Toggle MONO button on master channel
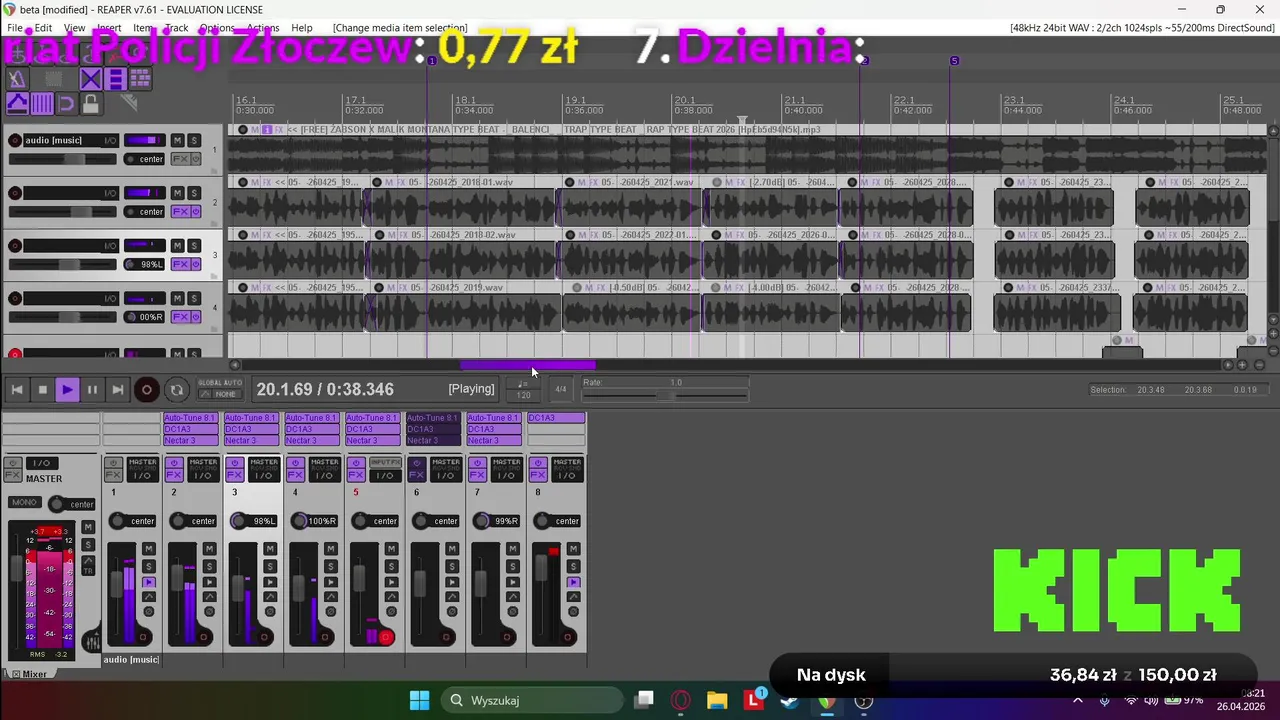The image size is (1280, 720). (x=25, y=502)
